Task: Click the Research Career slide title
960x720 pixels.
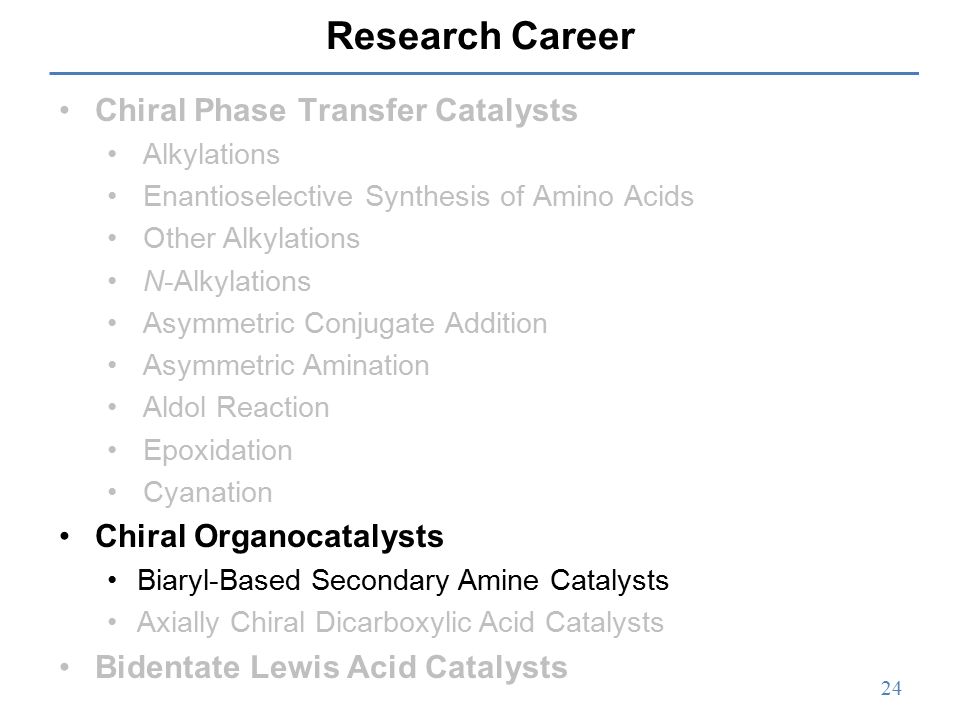Action: (481, 36)
